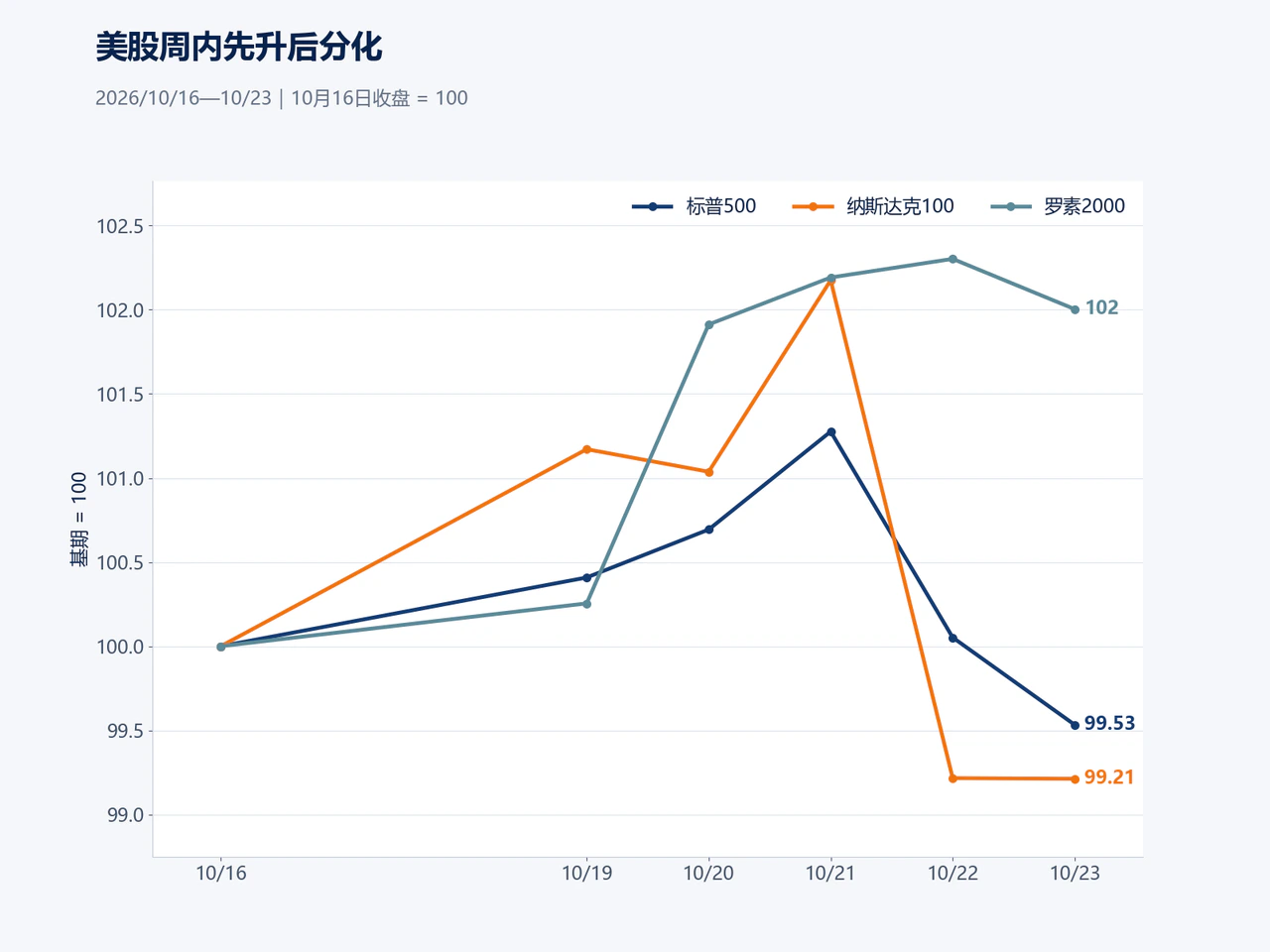Click the 102.0 y-axis tick label
1270x952 pixels.
tap(120, 310)
